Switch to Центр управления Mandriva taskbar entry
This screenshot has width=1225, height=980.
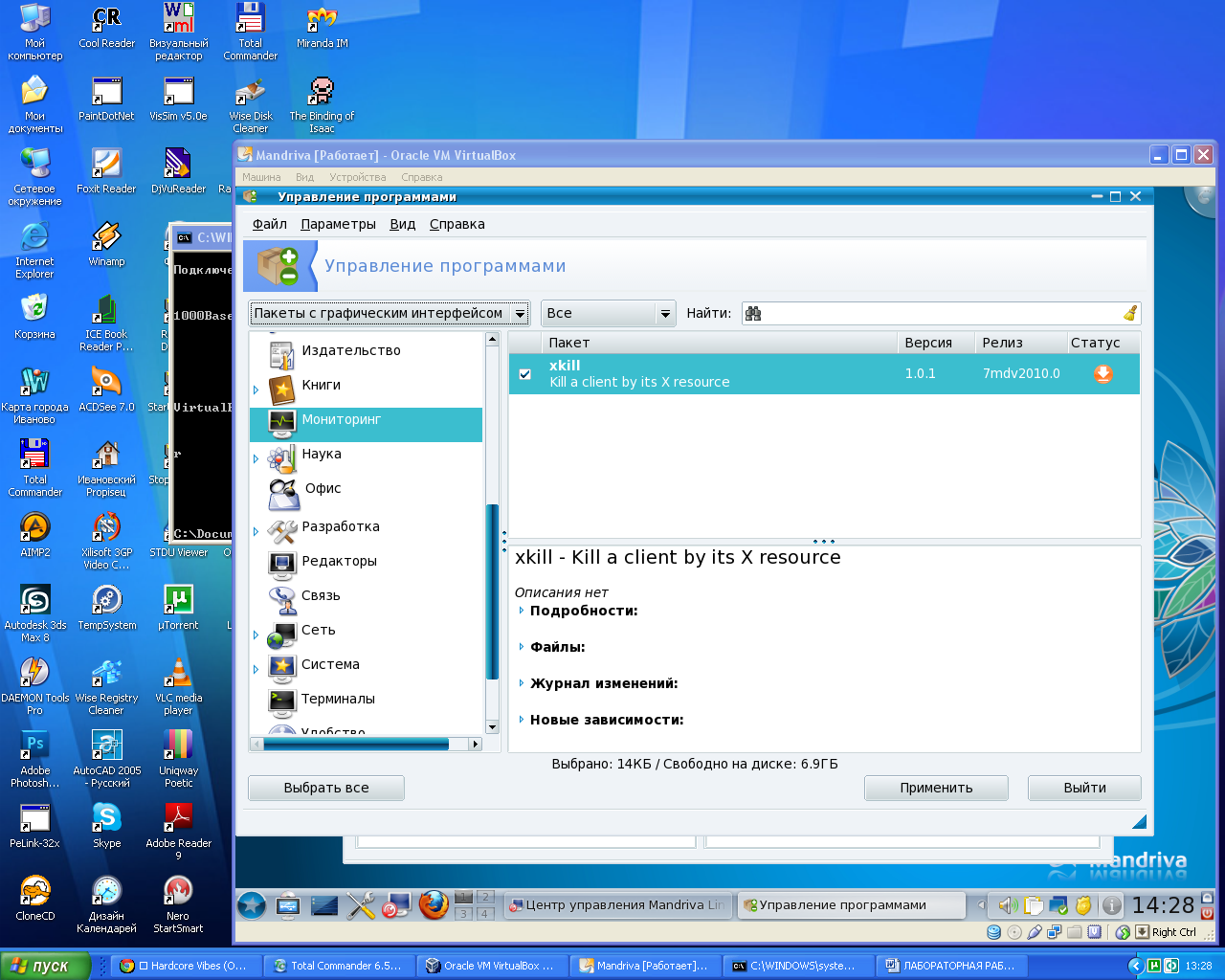pyautogui.click(x=617, y=904)
